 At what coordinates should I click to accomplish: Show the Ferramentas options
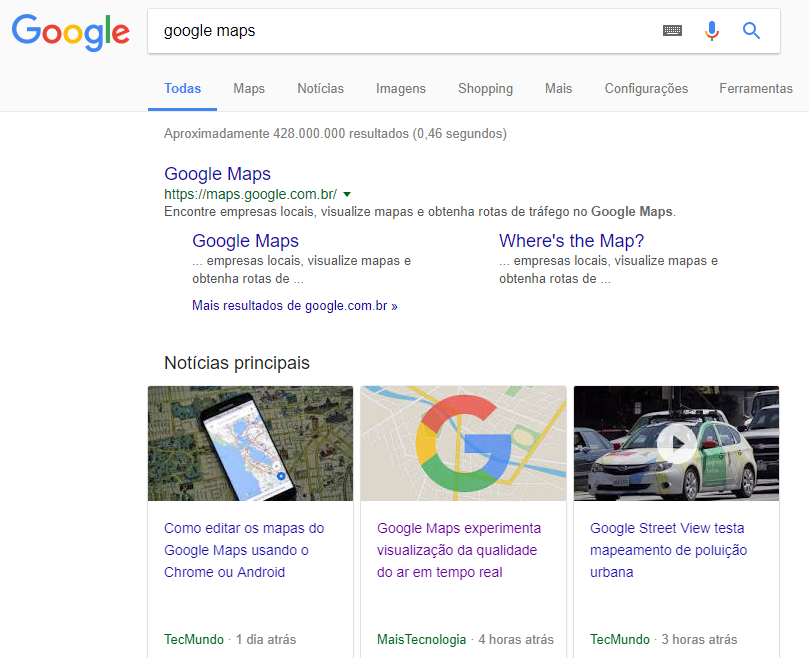756,88
